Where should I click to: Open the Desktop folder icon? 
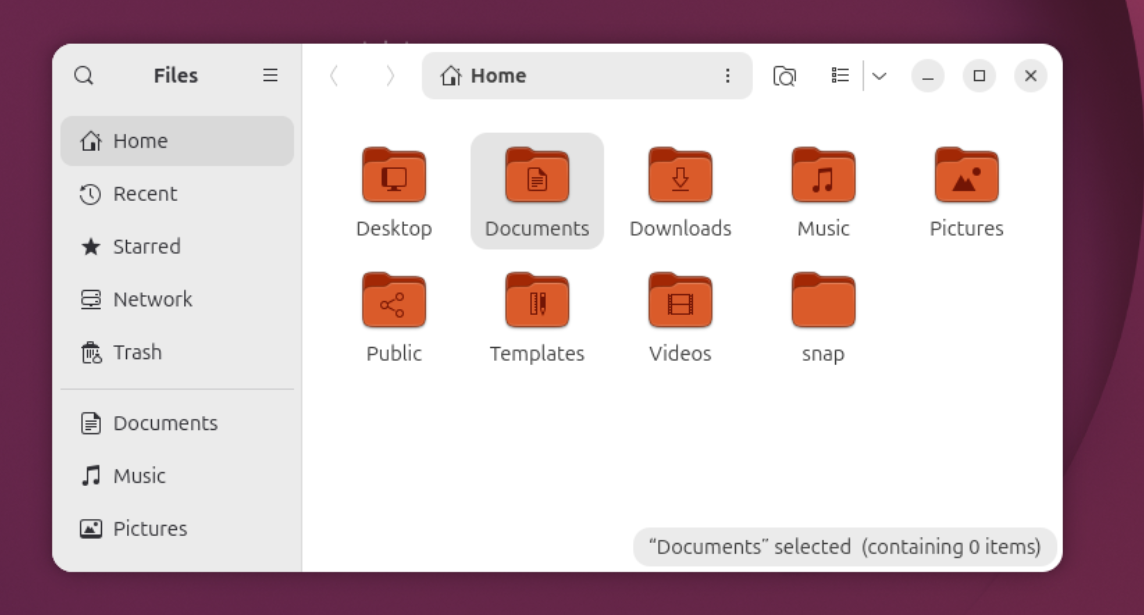(x=394, y=175)
